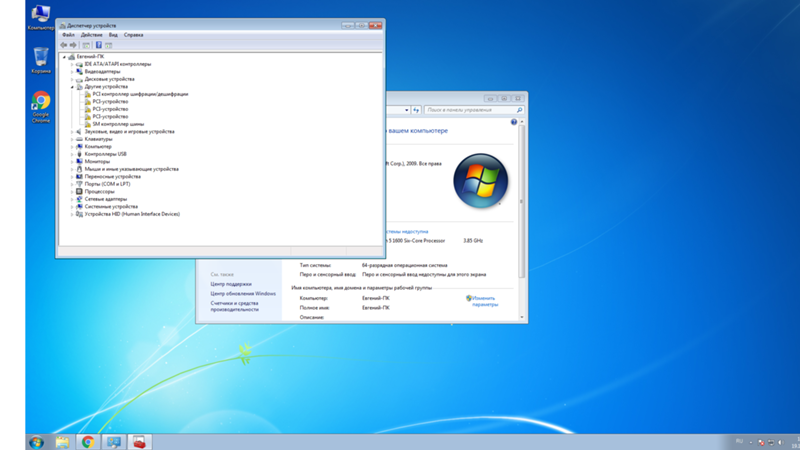This screenshot has width=800, height=450.
Task: Collapse the Евгений-ПК root node
Action: point(64,57)
